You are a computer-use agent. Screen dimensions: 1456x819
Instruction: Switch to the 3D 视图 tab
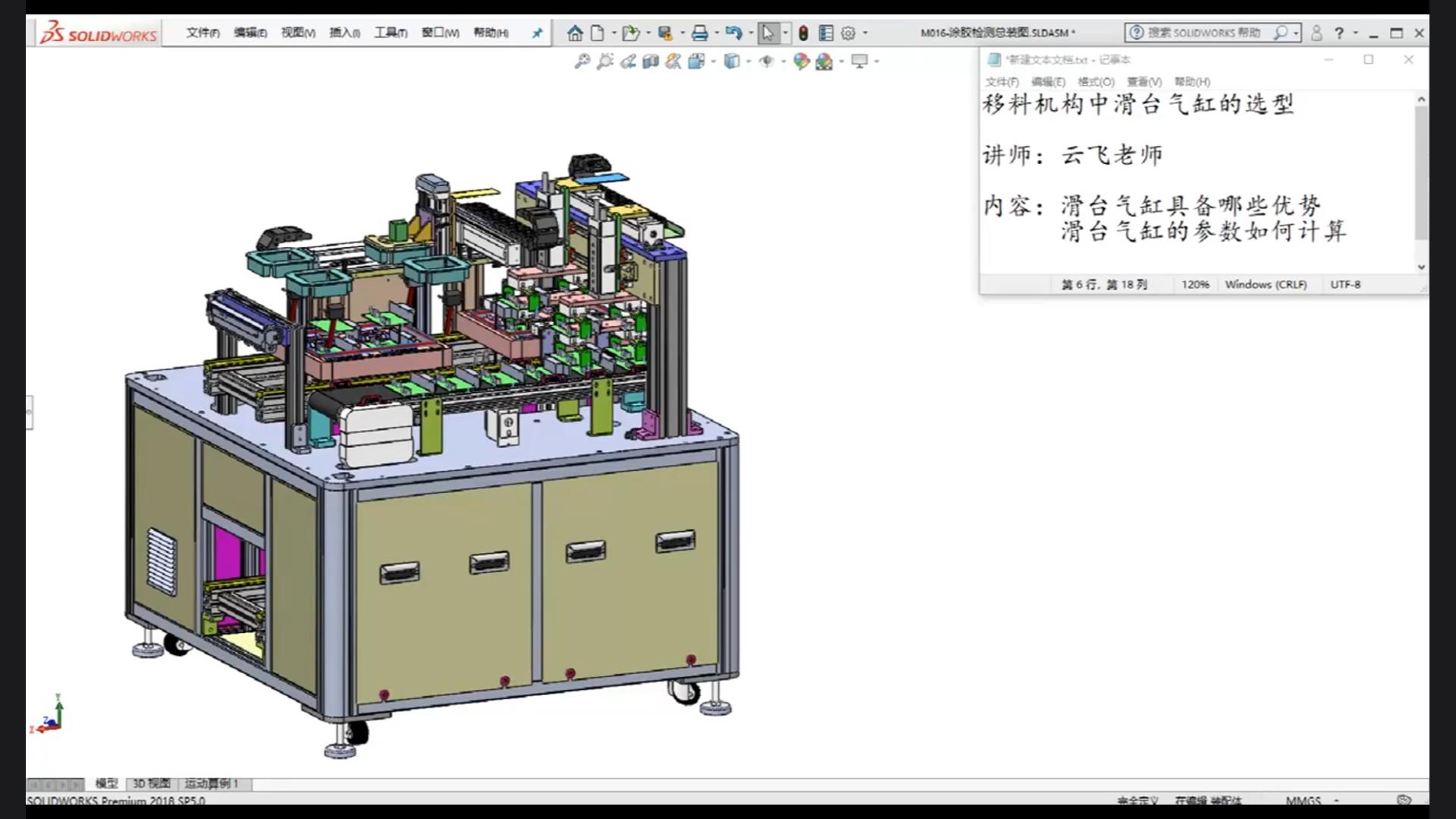tap(152, 783)
